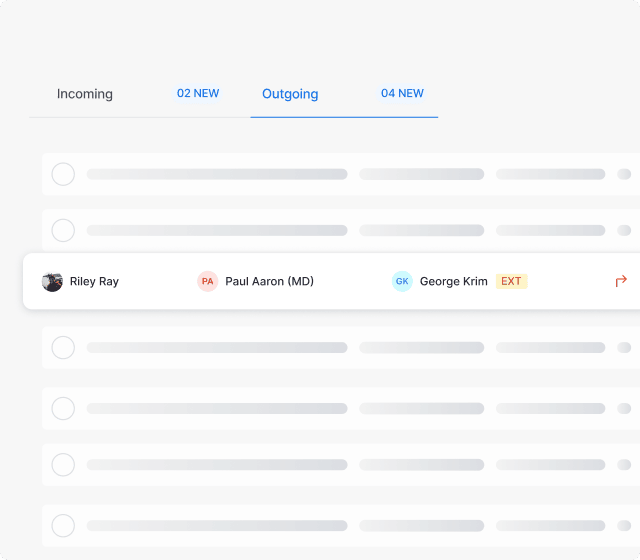Select the circle in the second placeholder row

click(63, 231)
